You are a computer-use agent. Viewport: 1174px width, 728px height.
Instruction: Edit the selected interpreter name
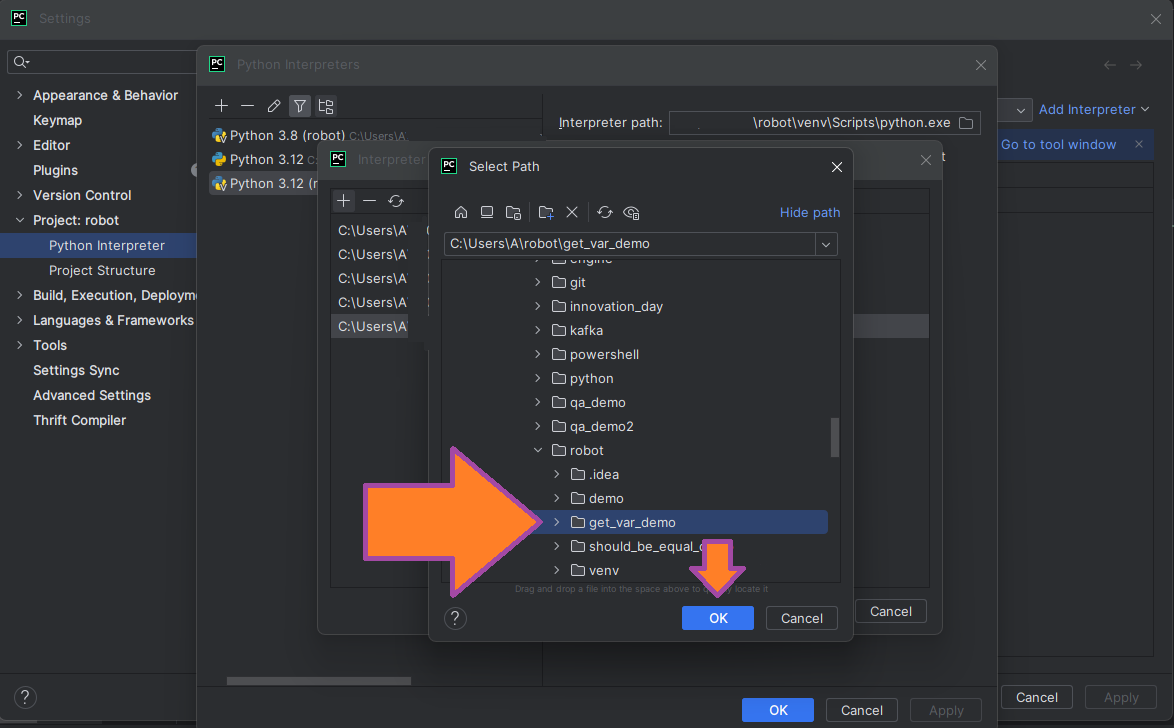[x=273, y=106]
